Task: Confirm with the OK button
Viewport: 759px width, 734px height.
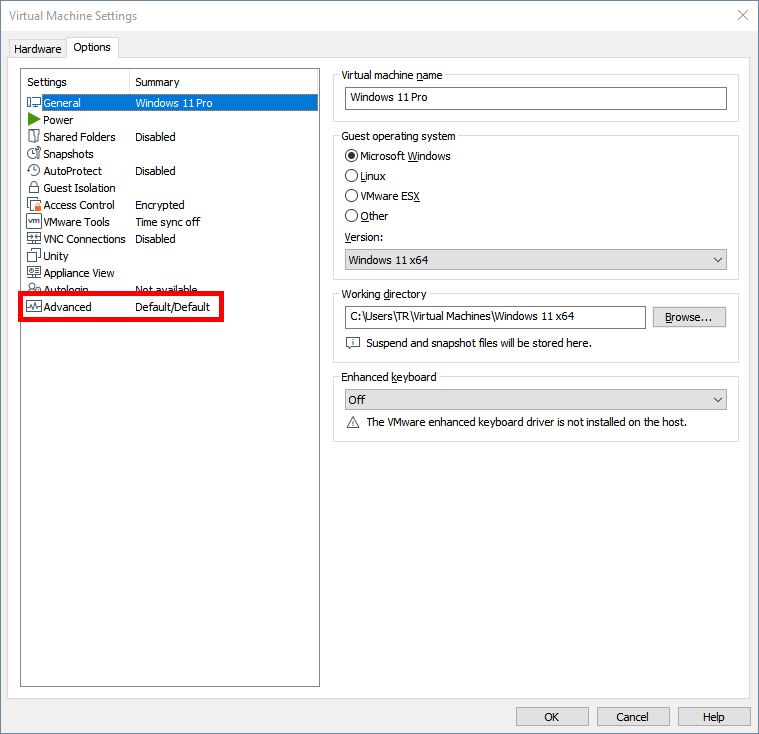Action: [552, 717]
